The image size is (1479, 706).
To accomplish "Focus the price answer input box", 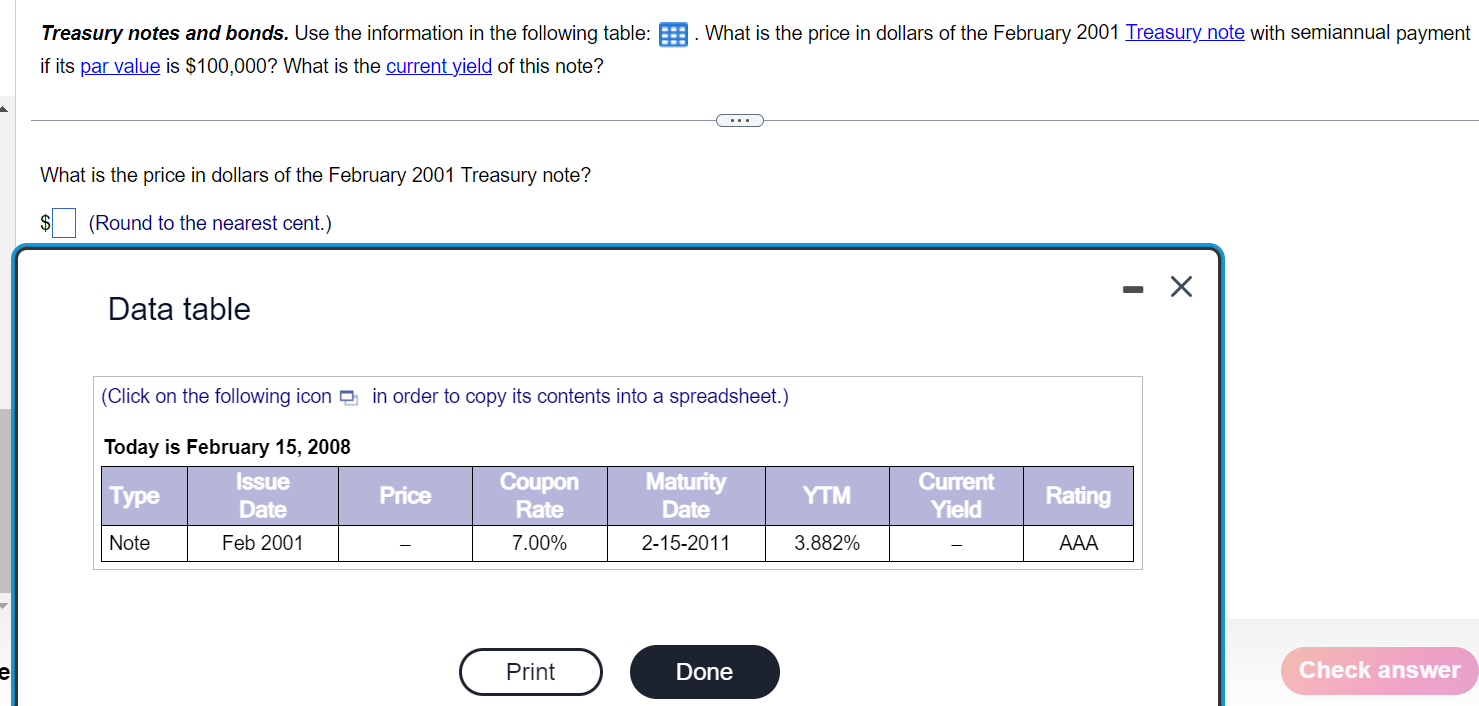I will click(64, 223).
